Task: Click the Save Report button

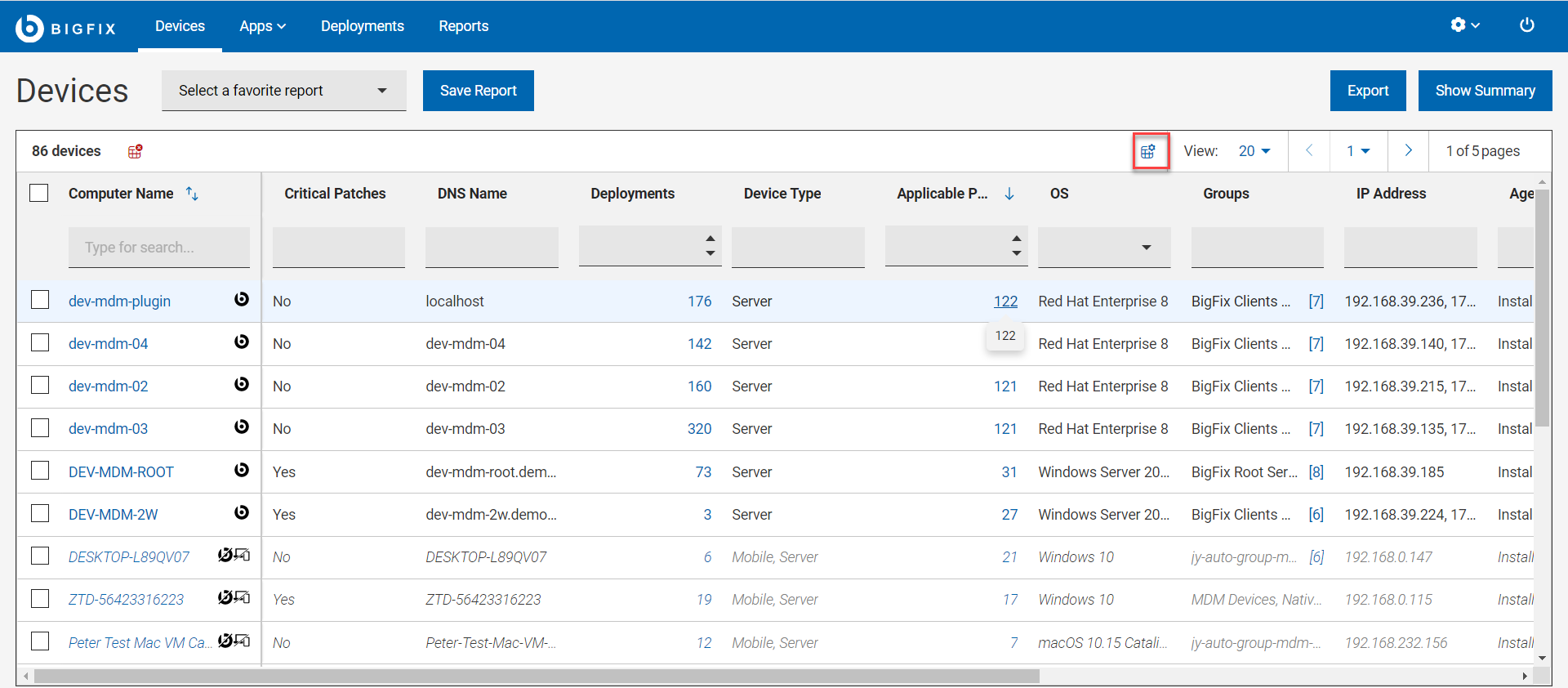Action: [478, 91]
